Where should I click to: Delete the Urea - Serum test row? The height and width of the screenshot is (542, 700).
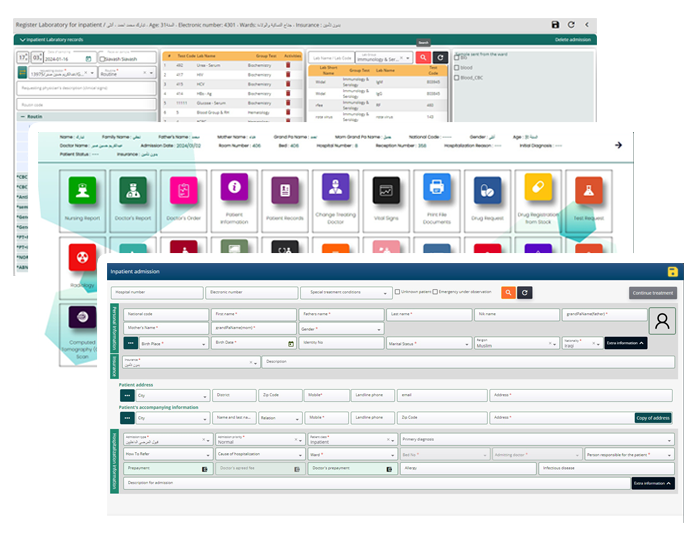288,65
